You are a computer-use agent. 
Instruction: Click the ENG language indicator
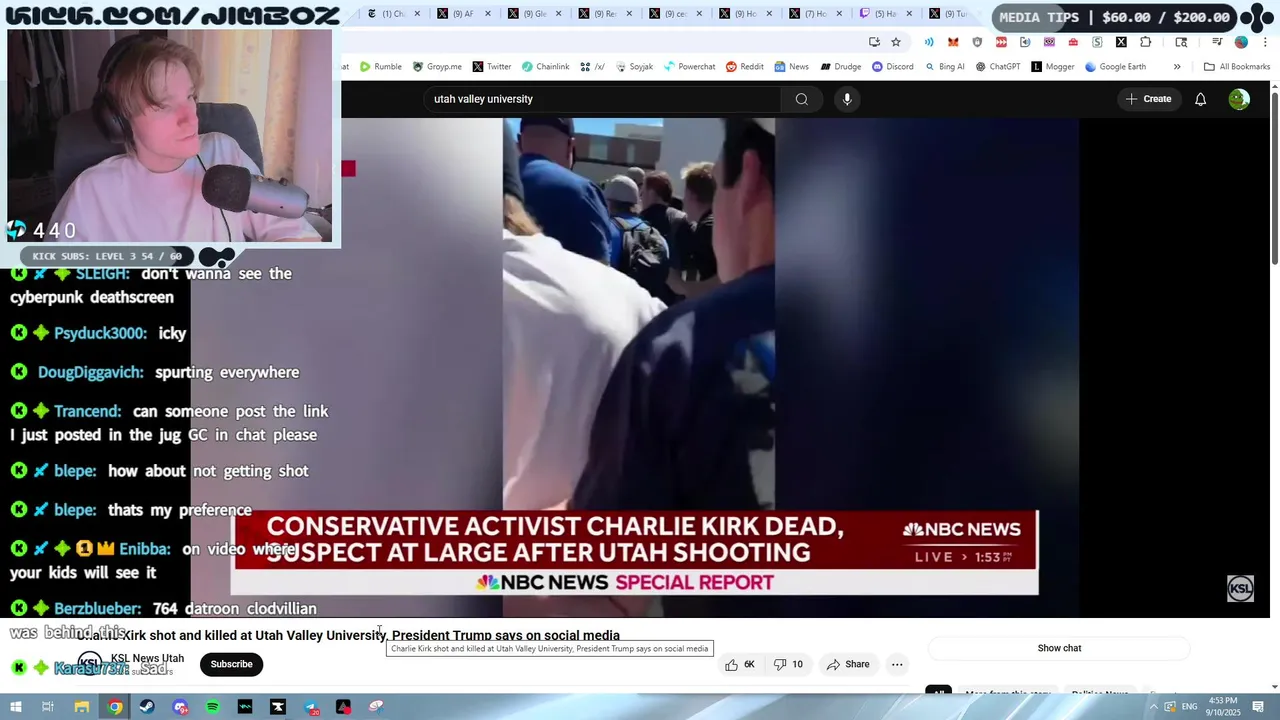pos(1187,707)
